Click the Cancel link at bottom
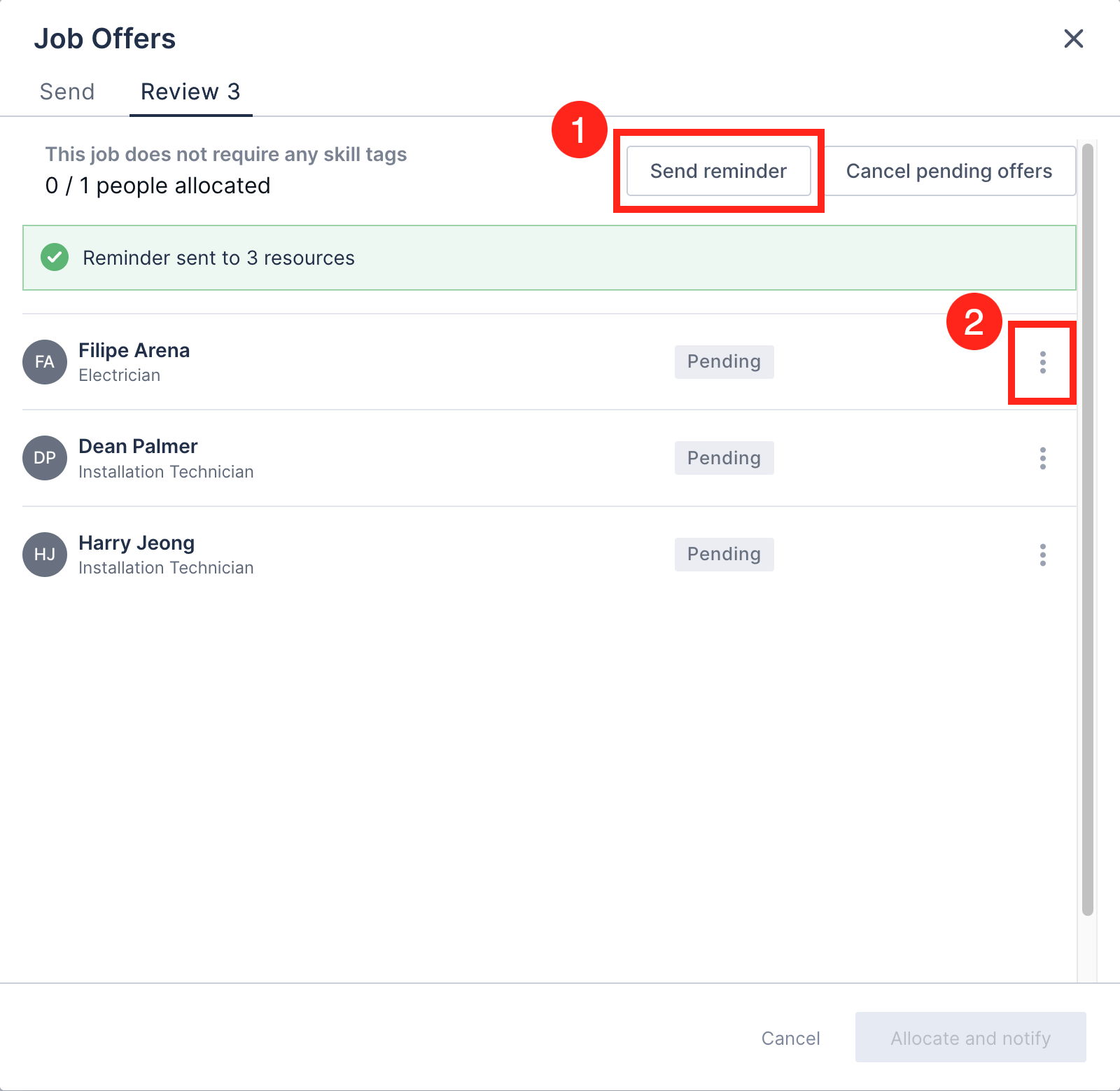The width and height of the screenshot is (1120, 1091). [x=790, y=1038]
